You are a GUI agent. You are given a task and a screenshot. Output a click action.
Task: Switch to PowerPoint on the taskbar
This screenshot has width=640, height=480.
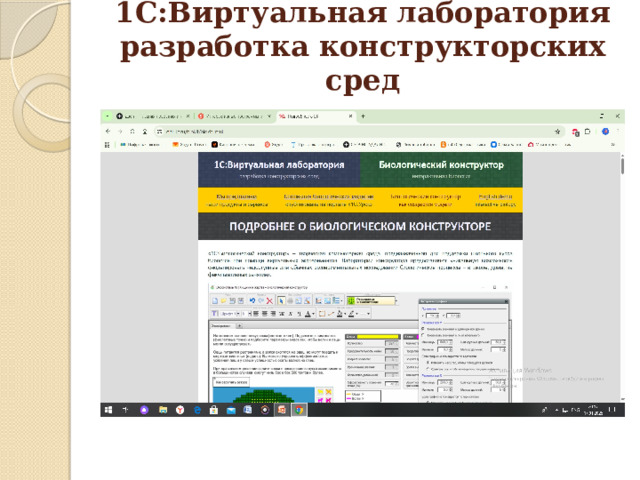[282, 410]
